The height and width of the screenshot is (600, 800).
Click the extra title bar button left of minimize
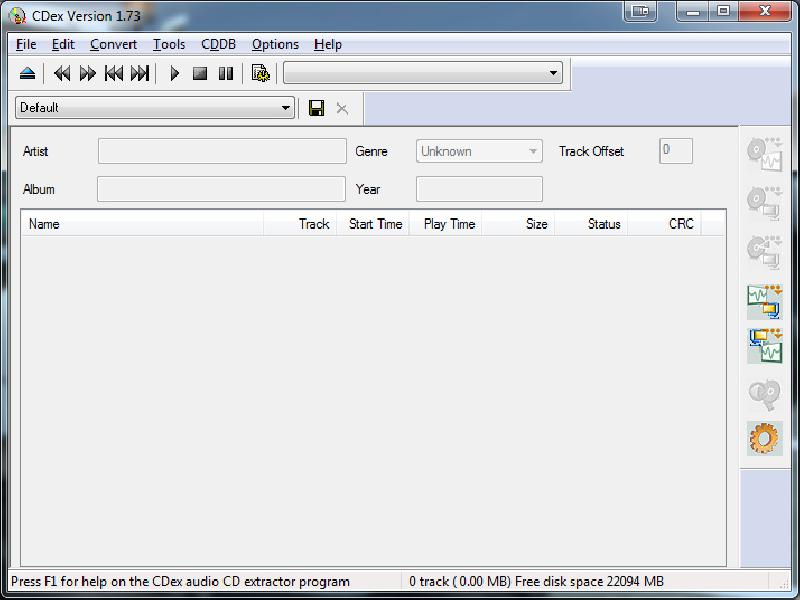point(640,11)
